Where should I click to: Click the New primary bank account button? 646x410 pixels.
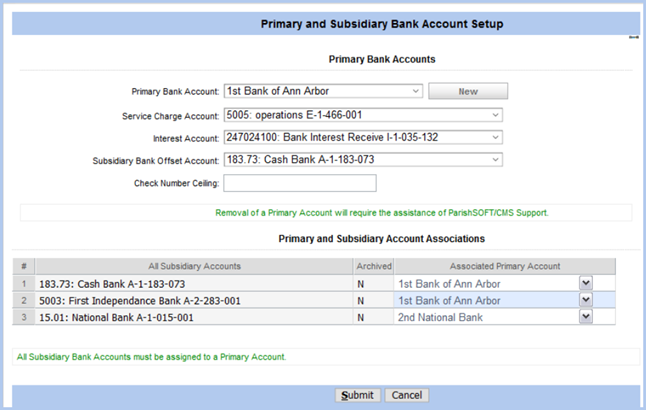point(468,91)
